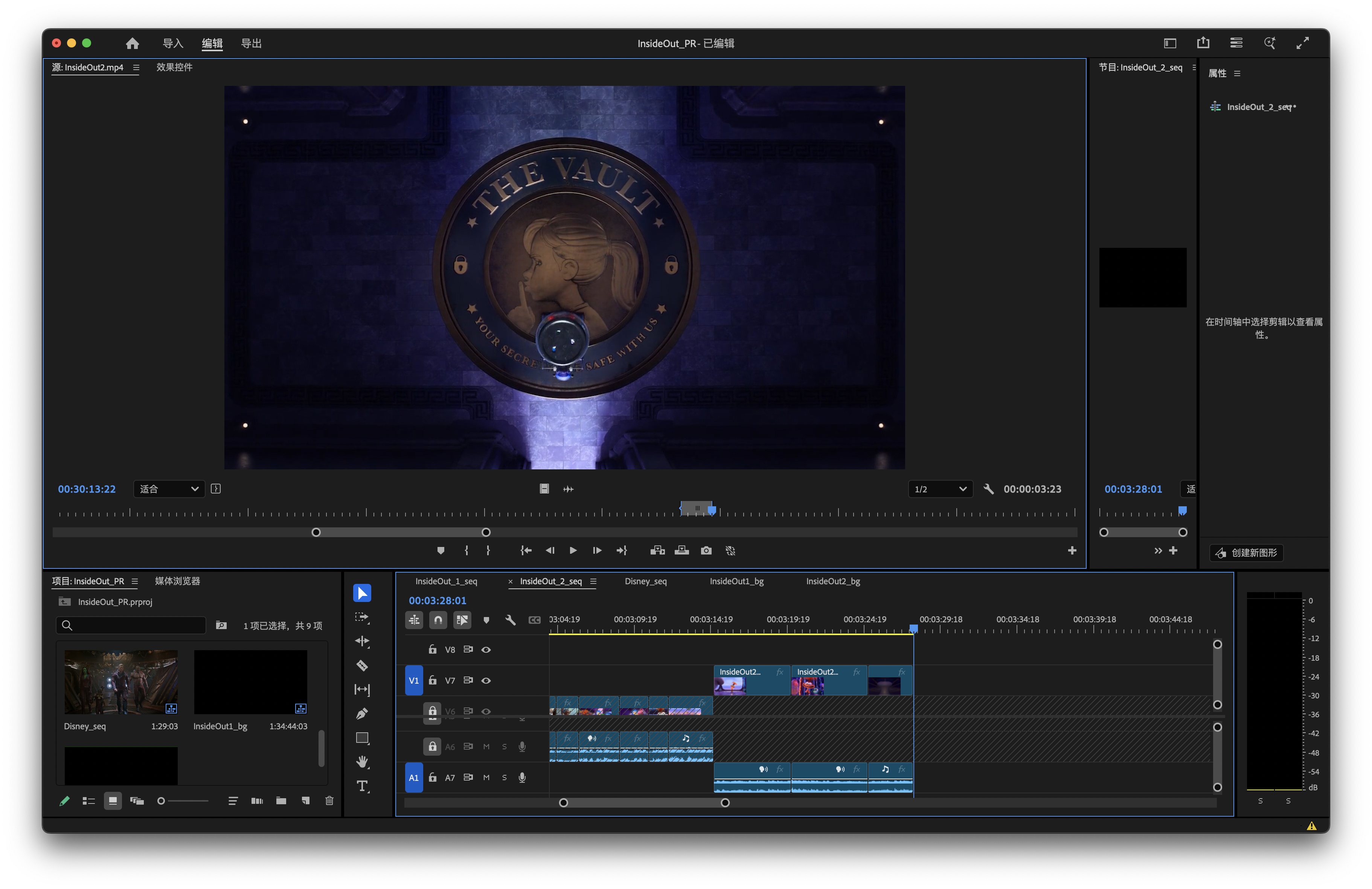Click the project search field

pos(131,625)
